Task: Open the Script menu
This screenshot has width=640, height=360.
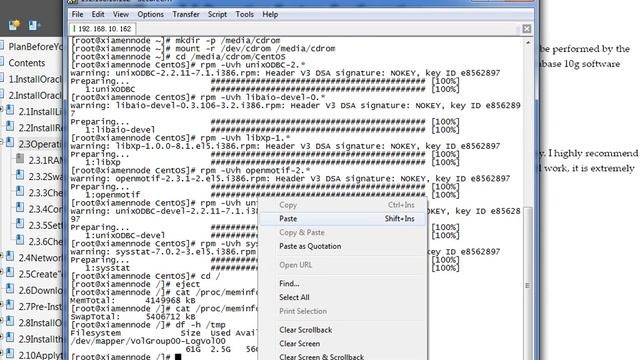Action: (x=217, y=14)
